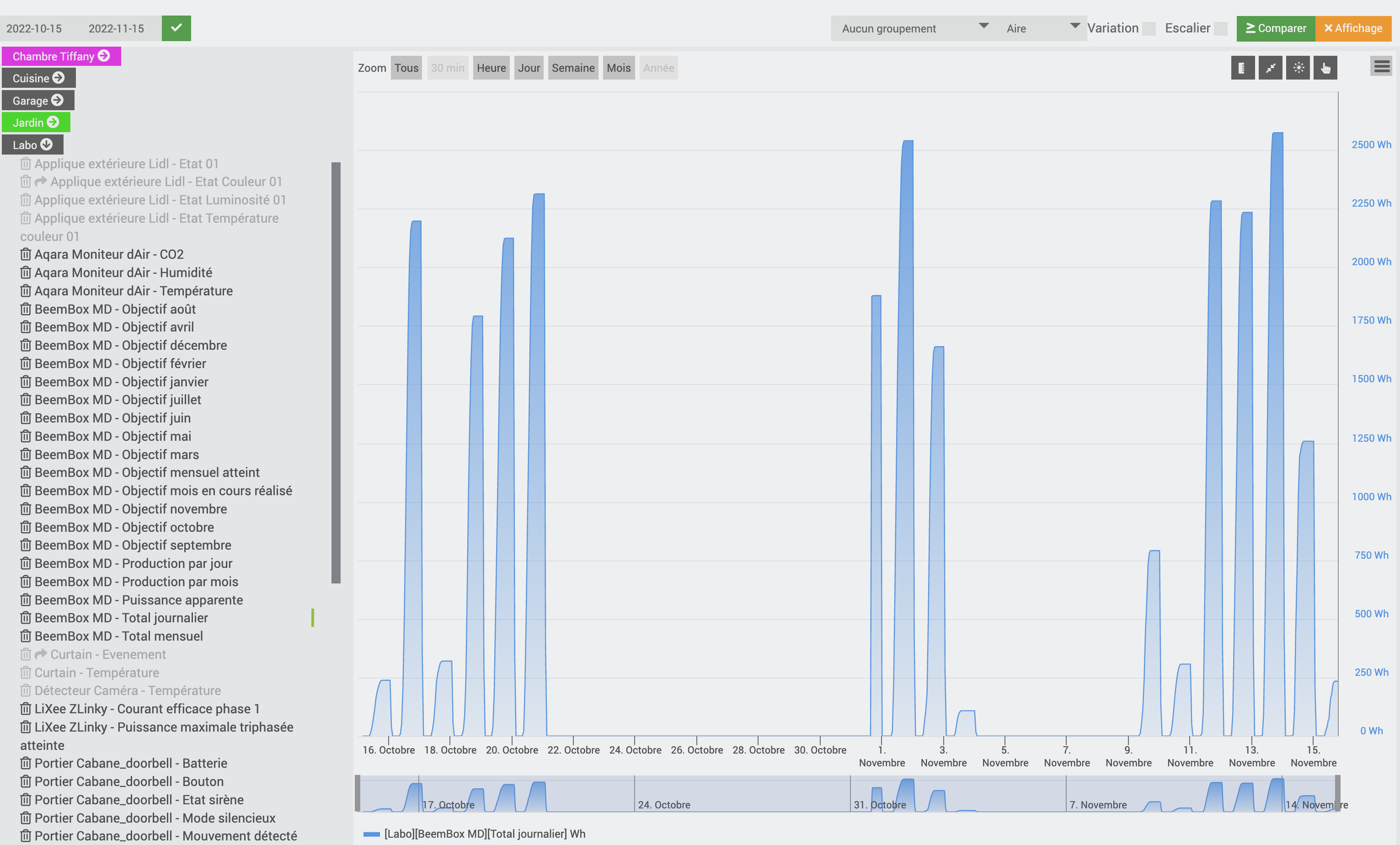Select BeemBox MD - Objectif septembre

click(x=133, y=545)
